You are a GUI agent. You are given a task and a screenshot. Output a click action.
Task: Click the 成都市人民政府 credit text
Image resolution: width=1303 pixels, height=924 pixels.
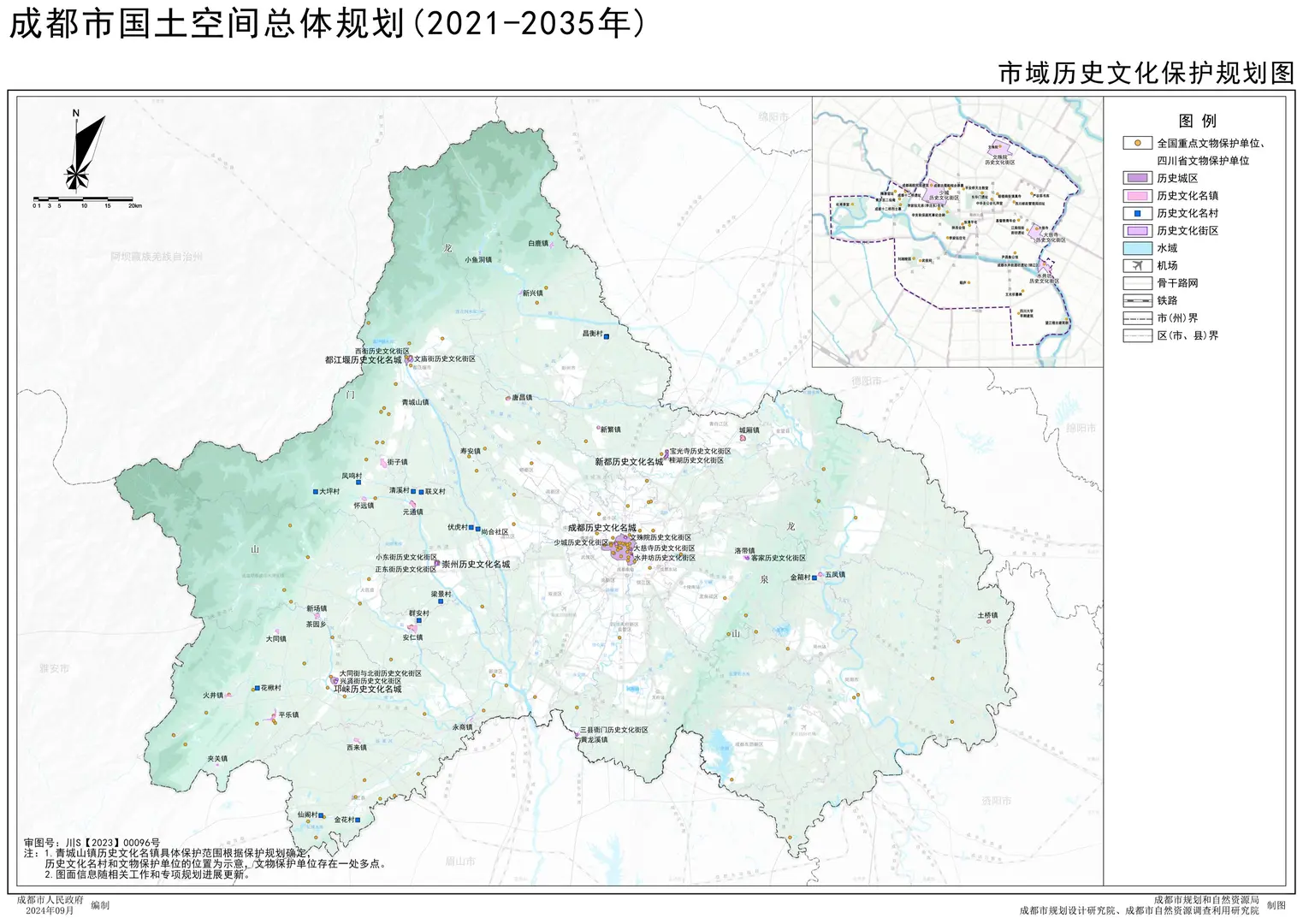(x=50, y=900)
